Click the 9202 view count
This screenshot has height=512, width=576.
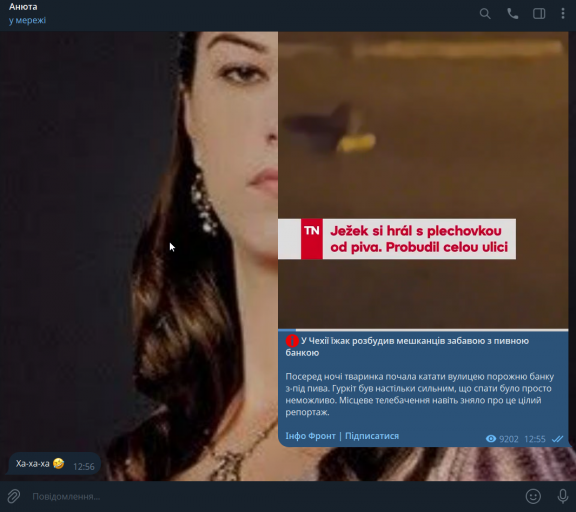508,439
